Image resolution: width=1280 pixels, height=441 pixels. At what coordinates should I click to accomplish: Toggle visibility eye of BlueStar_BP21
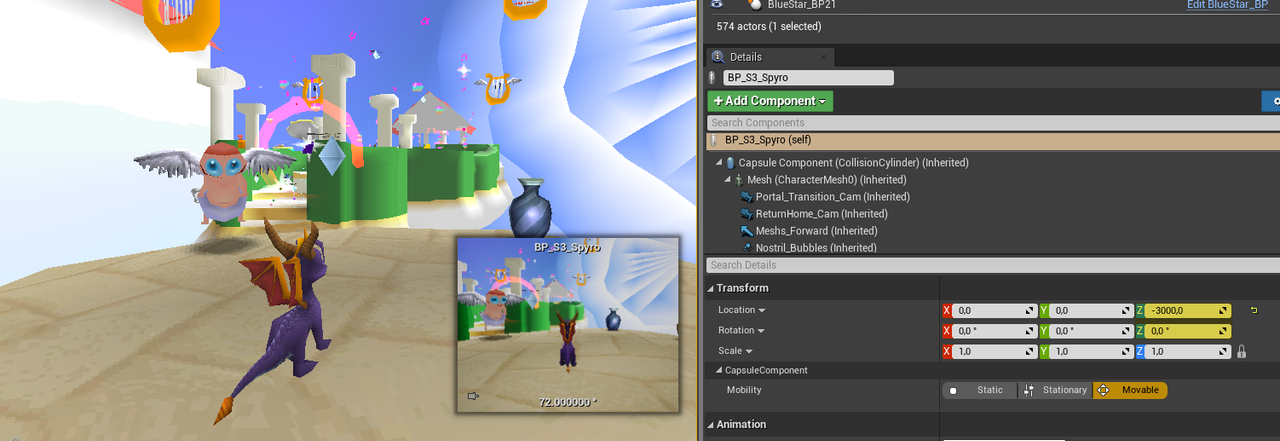click(x=717, y=5)
